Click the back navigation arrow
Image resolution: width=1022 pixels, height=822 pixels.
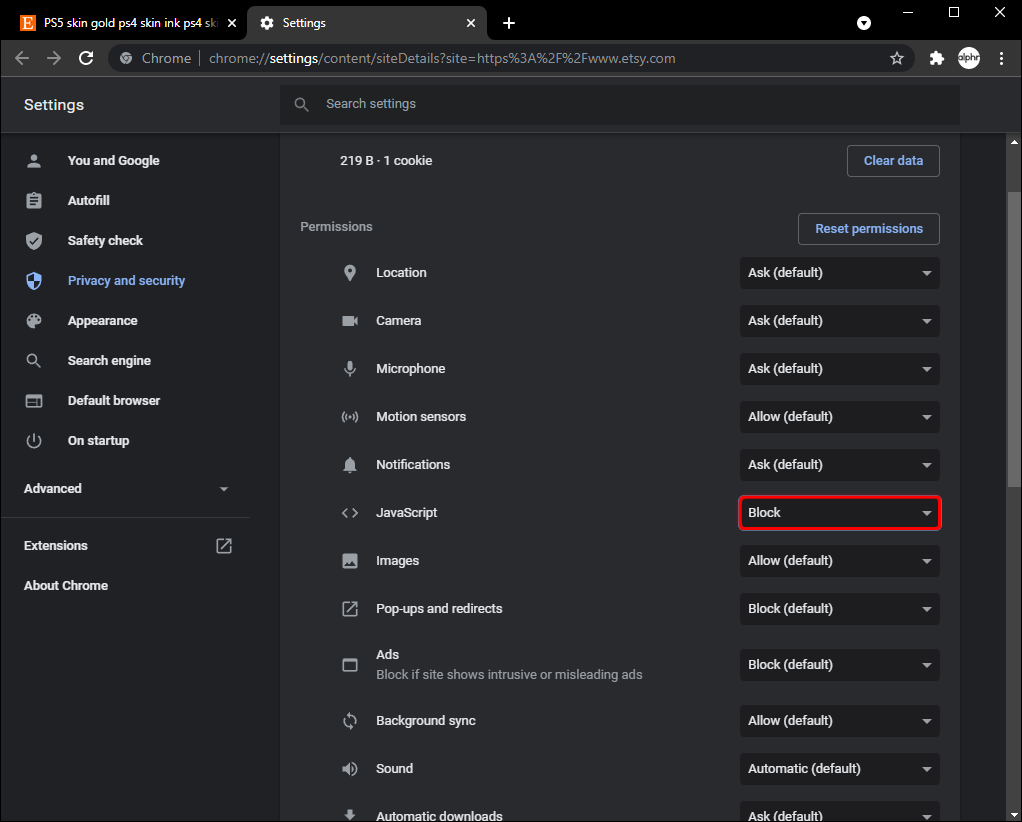(22, 58)
